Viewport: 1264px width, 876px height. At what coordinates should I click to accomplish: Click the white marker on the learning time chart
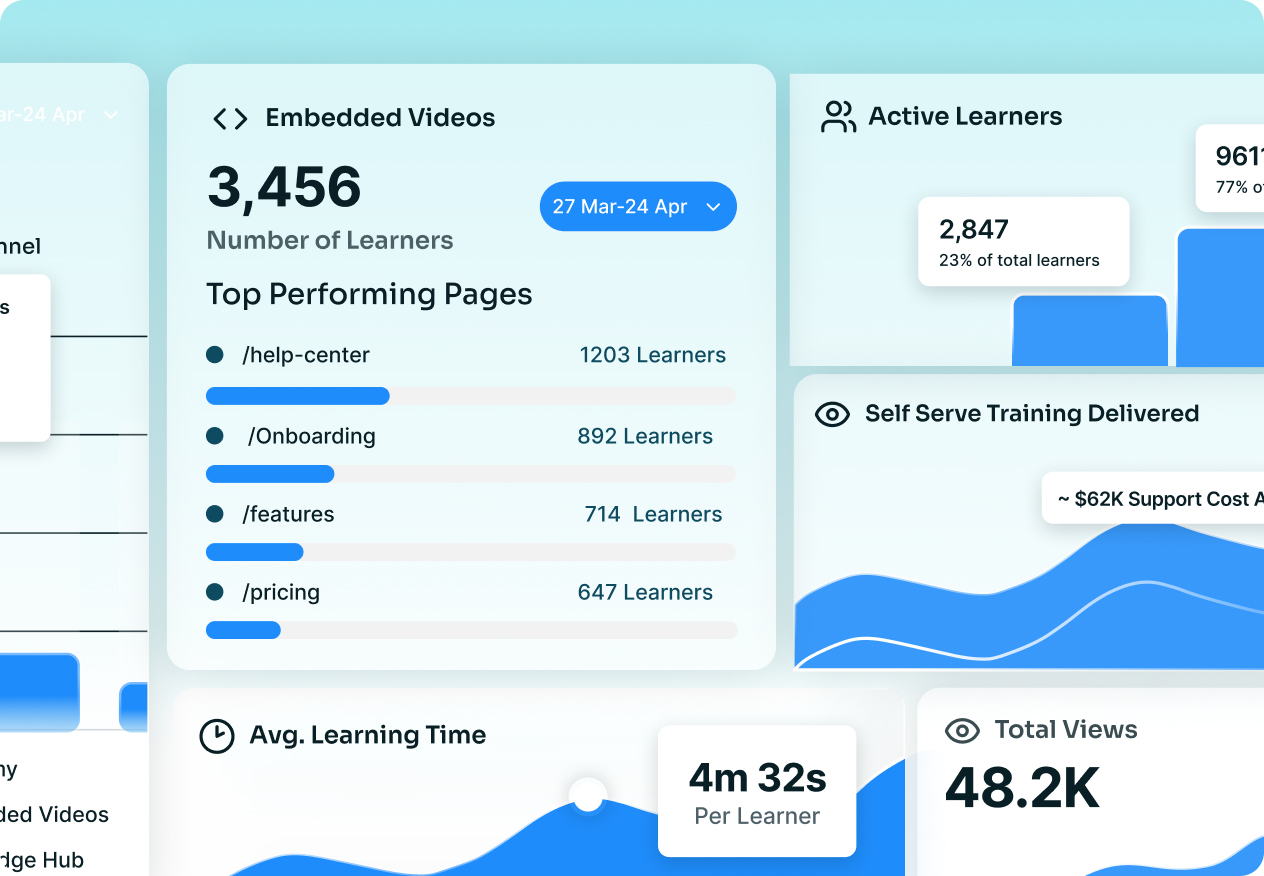[x=588, y=795]
